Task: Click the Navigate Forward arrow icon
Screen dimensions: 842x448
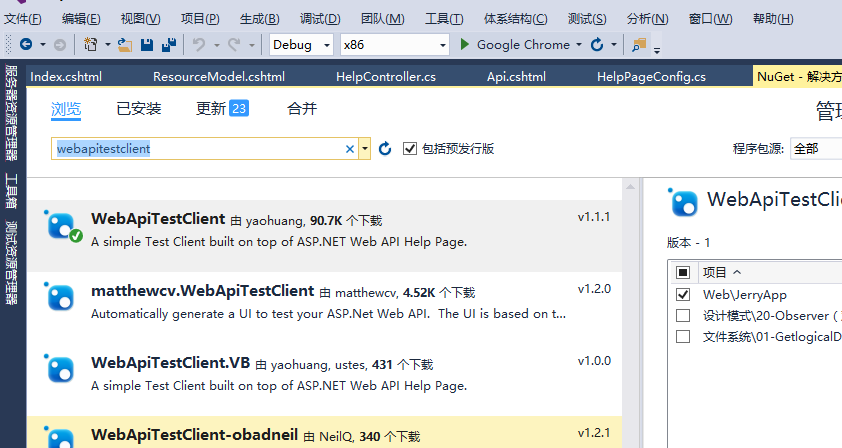Action: (60, 45)
